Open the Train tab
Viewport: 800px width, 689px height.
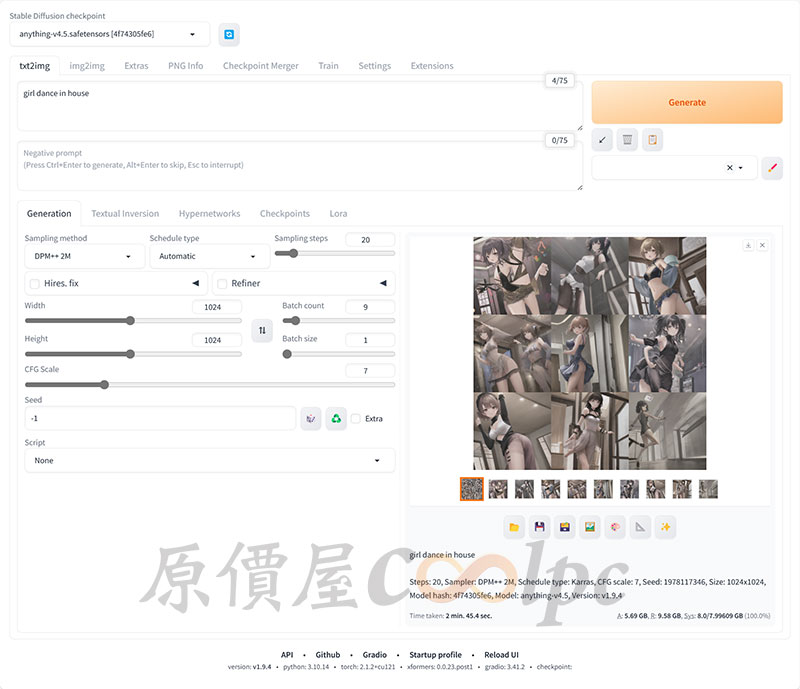(328, 66)
